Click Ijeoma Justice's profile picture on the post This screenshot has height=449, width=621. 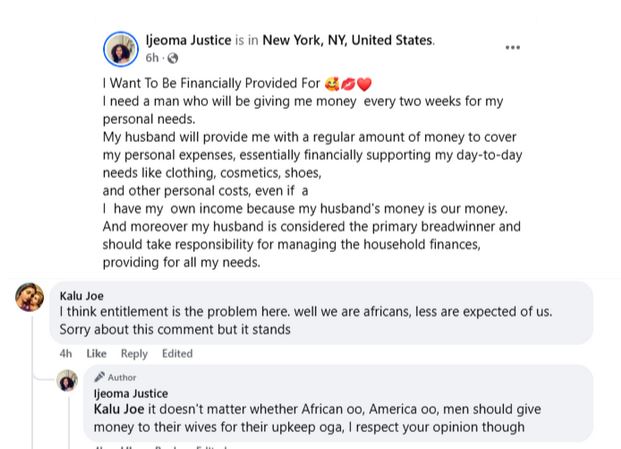tap(121, 49)
